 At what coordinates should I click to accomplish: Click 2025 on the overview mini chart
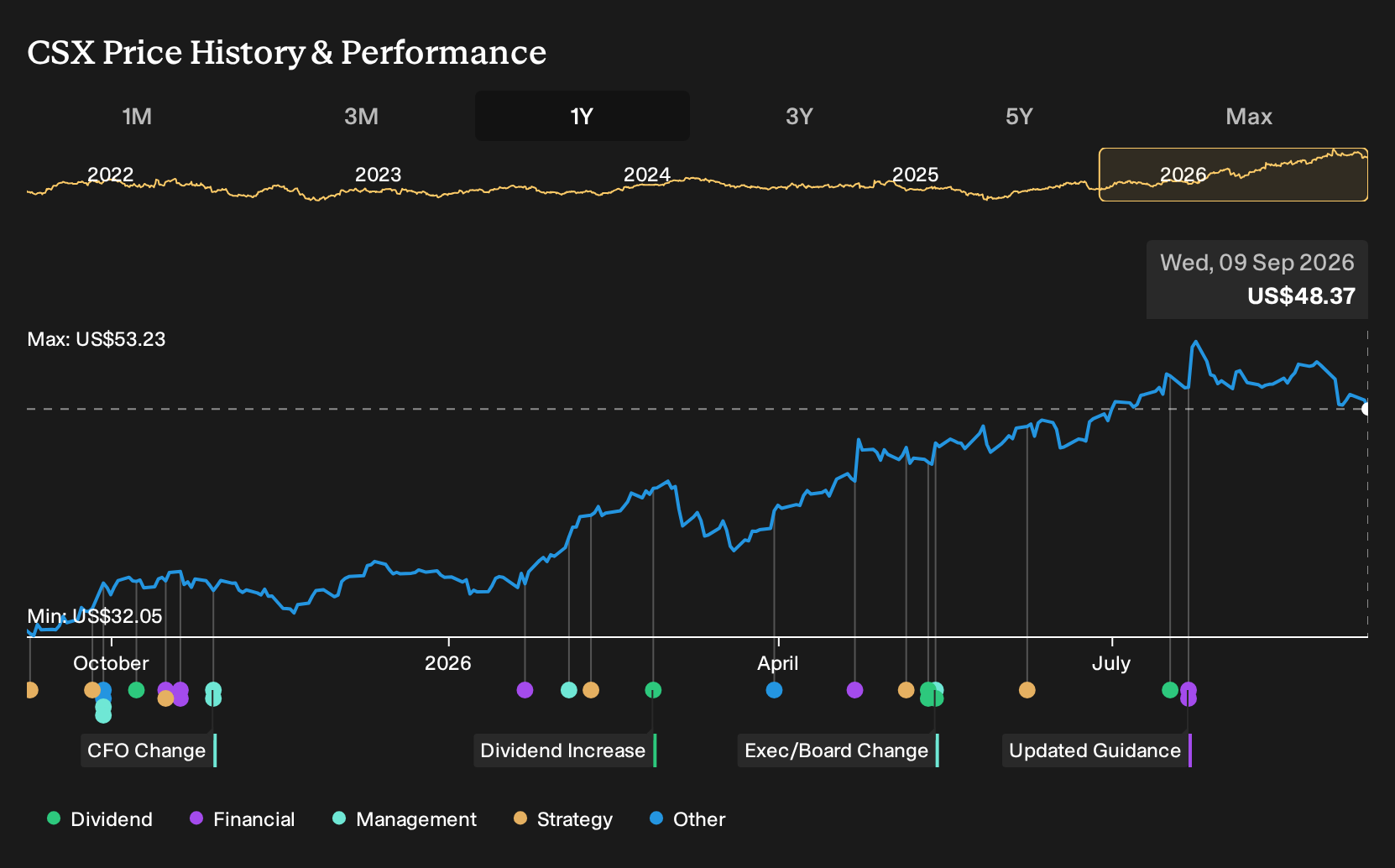tap(915, 175)
